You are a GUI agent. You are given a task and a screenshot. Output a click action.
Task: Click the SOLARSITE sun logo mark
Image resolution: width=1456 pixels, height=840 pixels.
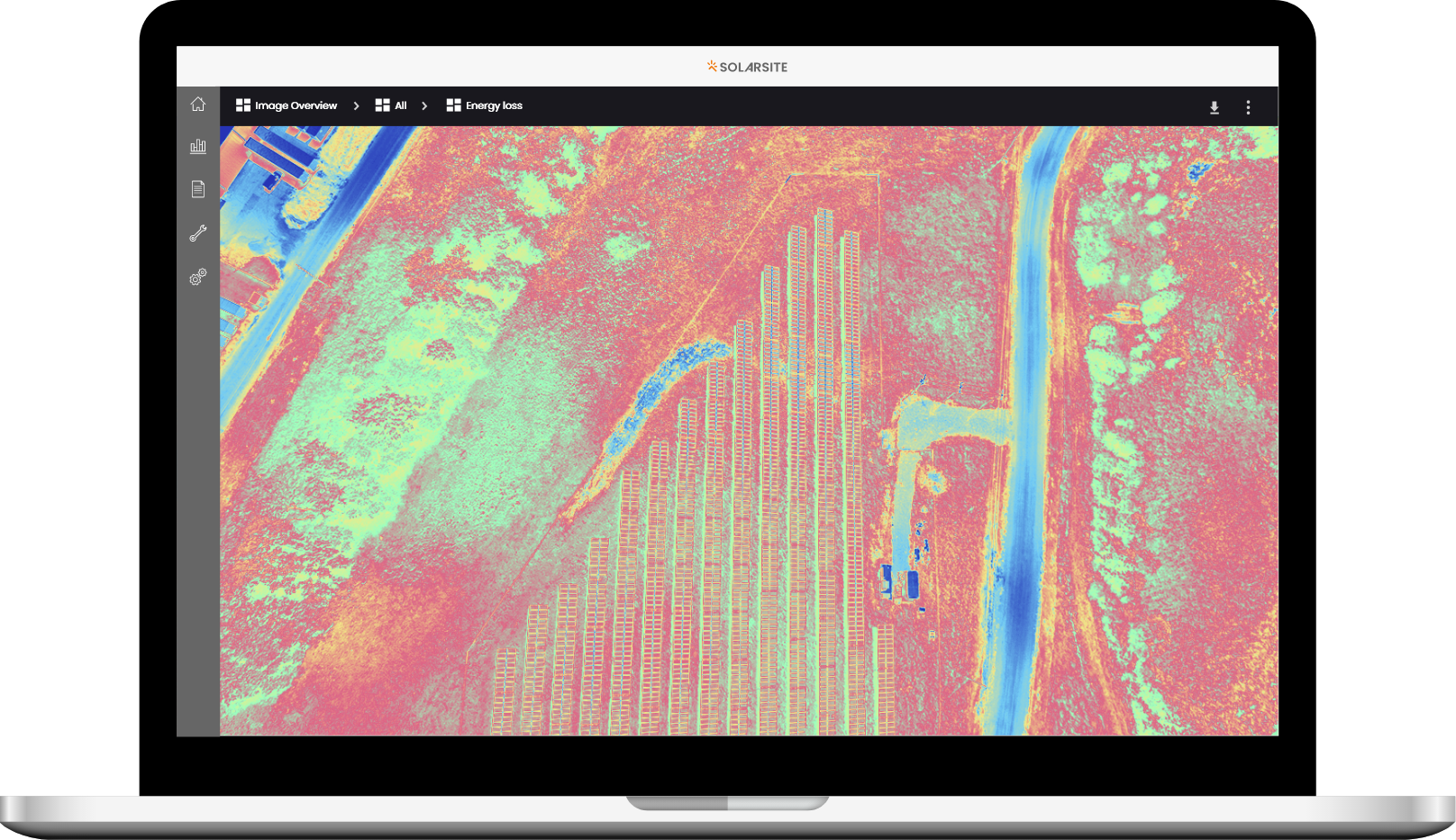pyautogui.click(x=713, y=65)
